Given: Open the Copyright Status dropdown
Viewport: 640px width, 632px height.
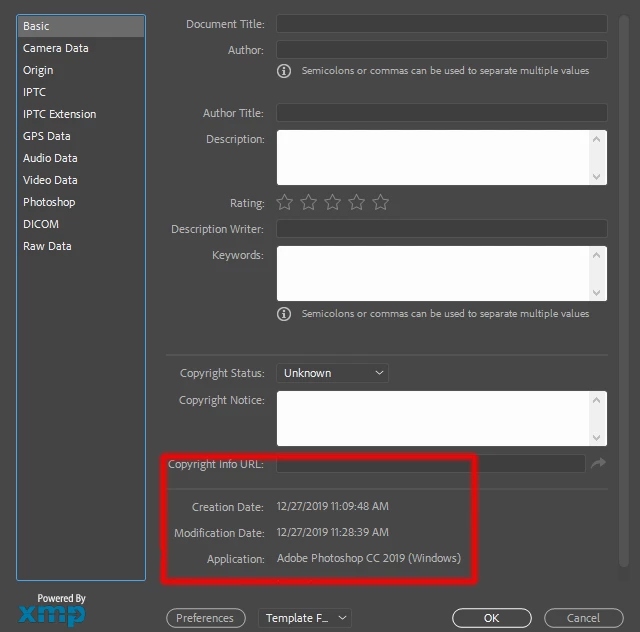Looking at the screenshot, I should tap(333, 373).
